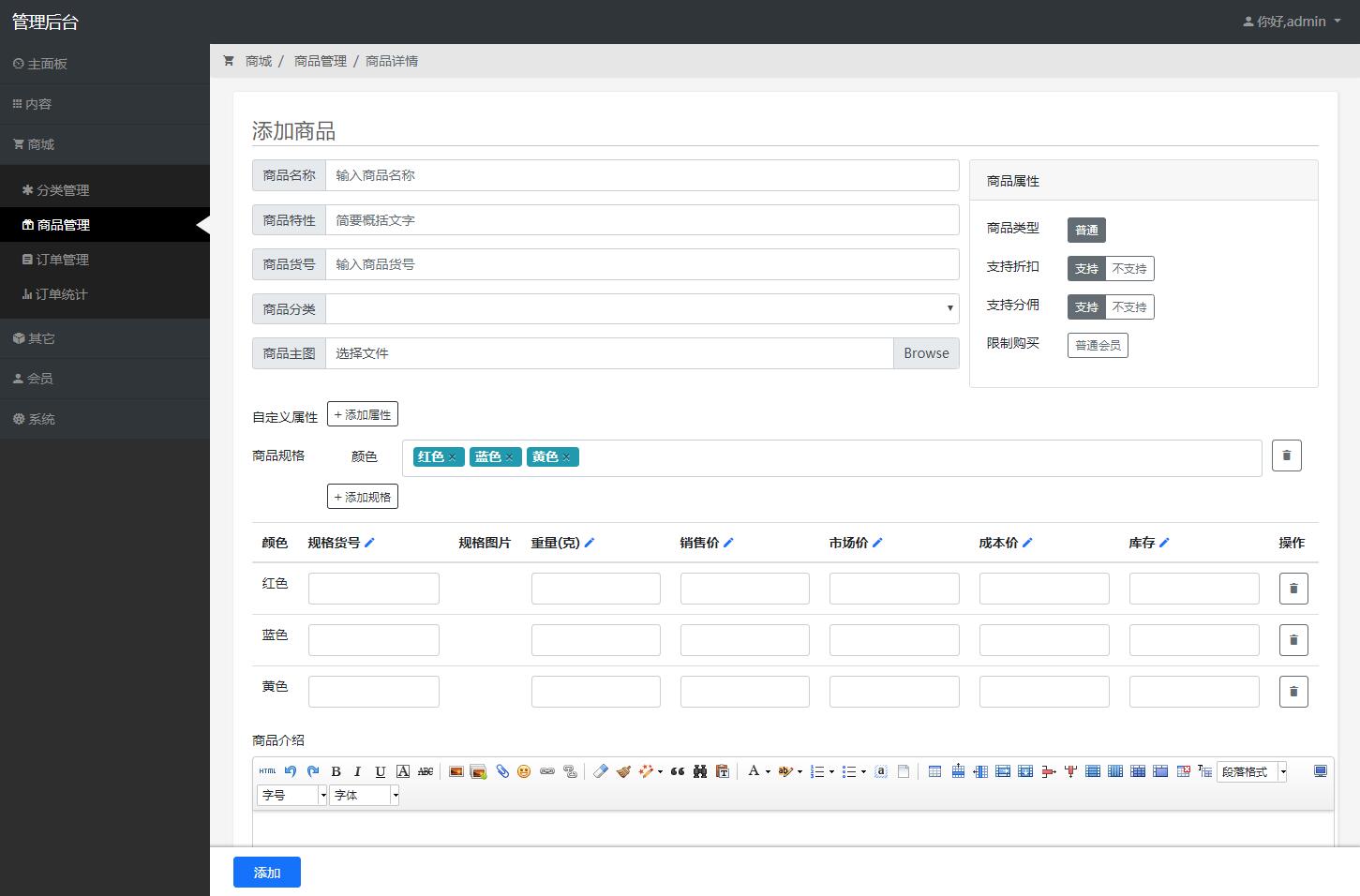Toggle 普通会员 purchase restriction
The width and height of the screenshot is (1360, 896).
click(1098, 345)
